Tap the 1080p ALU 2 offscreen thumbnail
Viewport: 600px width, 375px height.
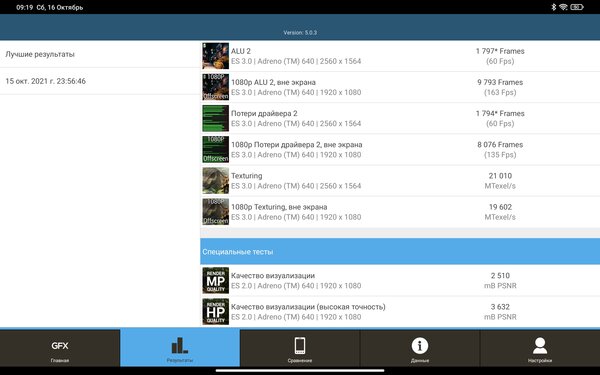215,87
